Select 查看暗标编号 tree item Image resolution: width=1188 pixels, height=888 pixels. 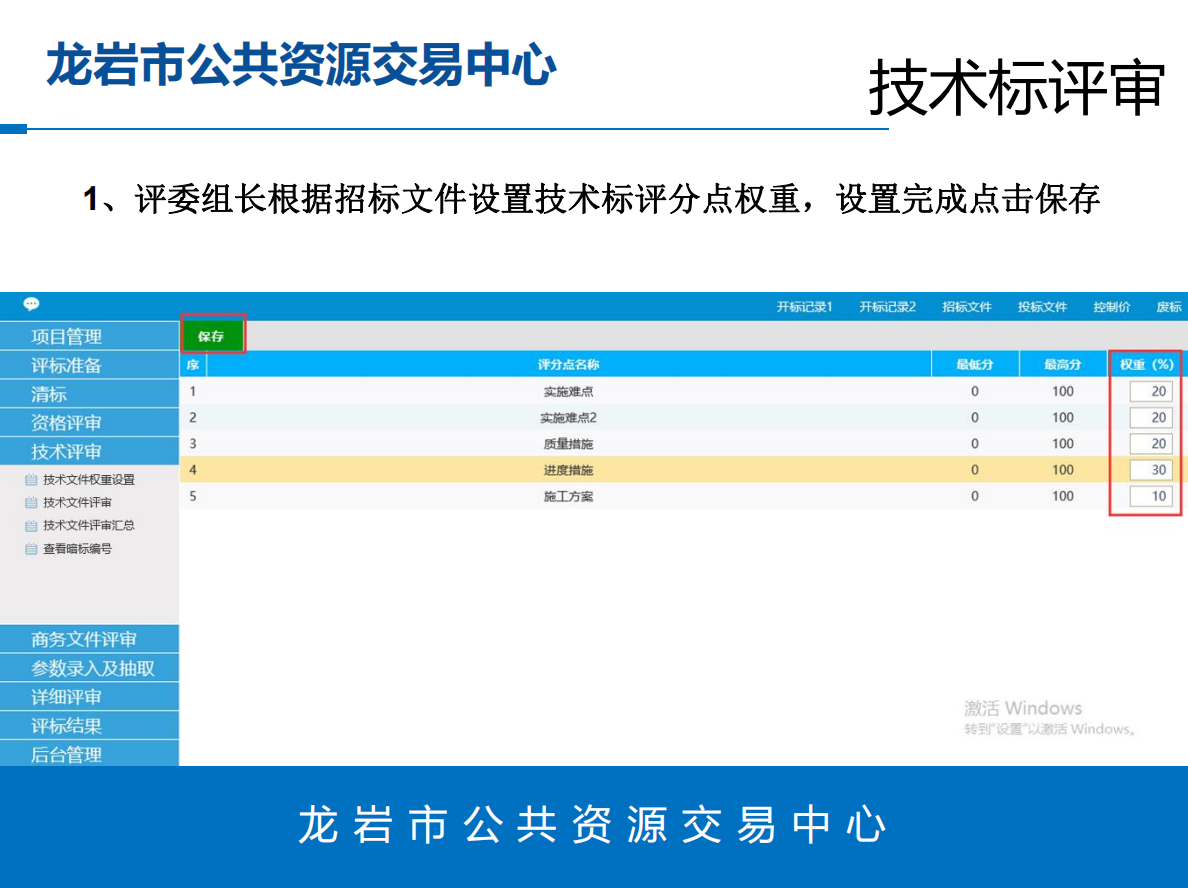click(77, 549)
